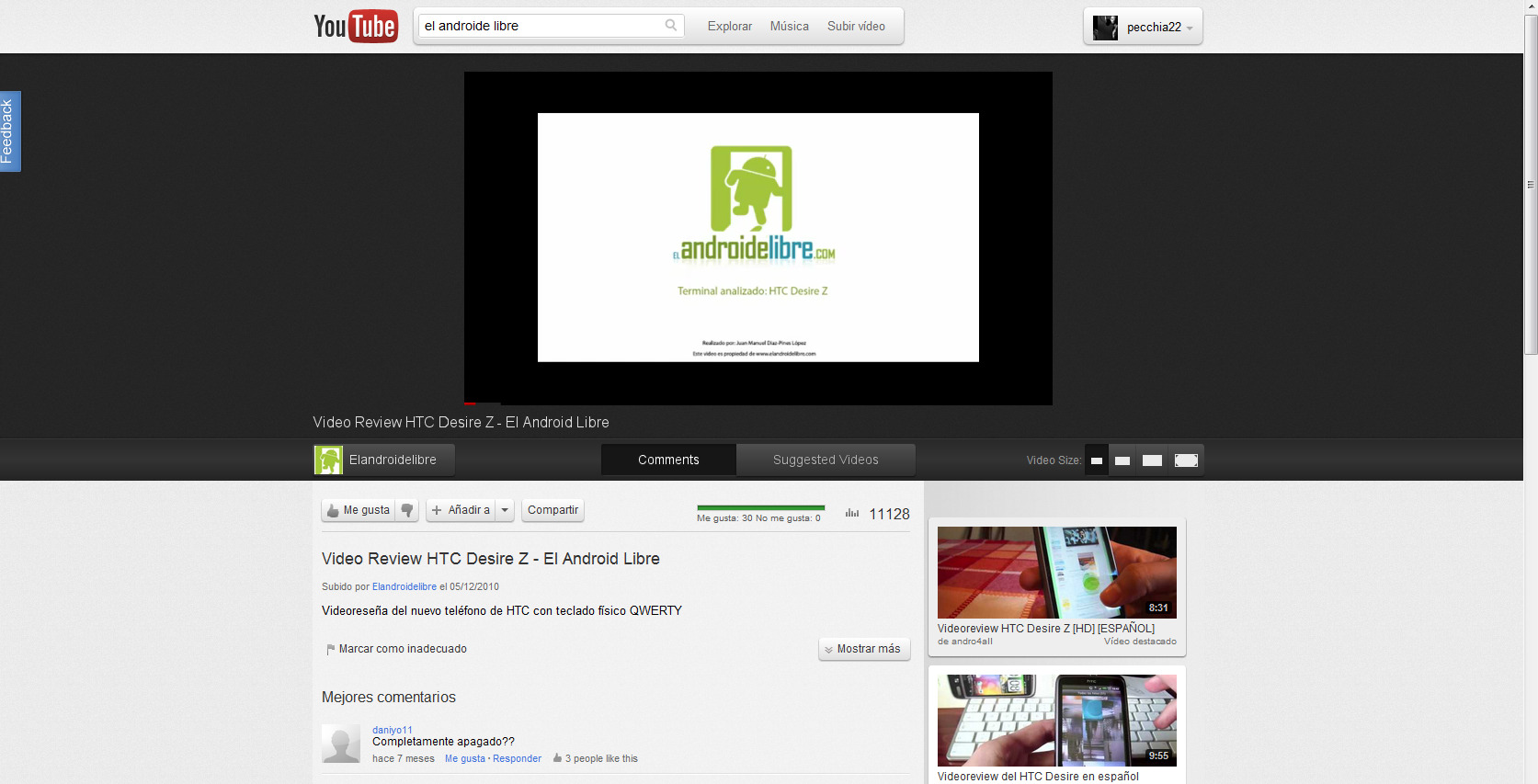This screenshot has width=1538, height=784.
Task: Switch to the Suggested Videos tab
Action: coord(826,460)
